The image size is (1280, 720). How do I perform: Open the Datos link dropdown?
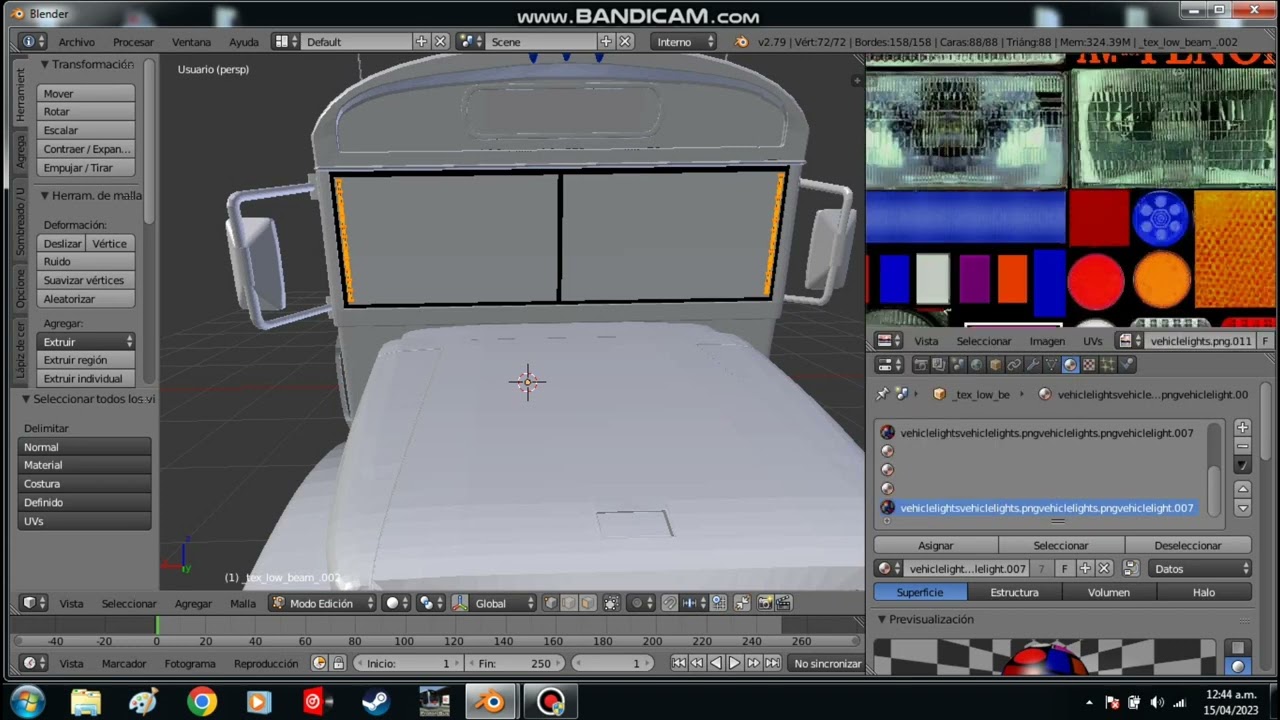(1198, 568)
